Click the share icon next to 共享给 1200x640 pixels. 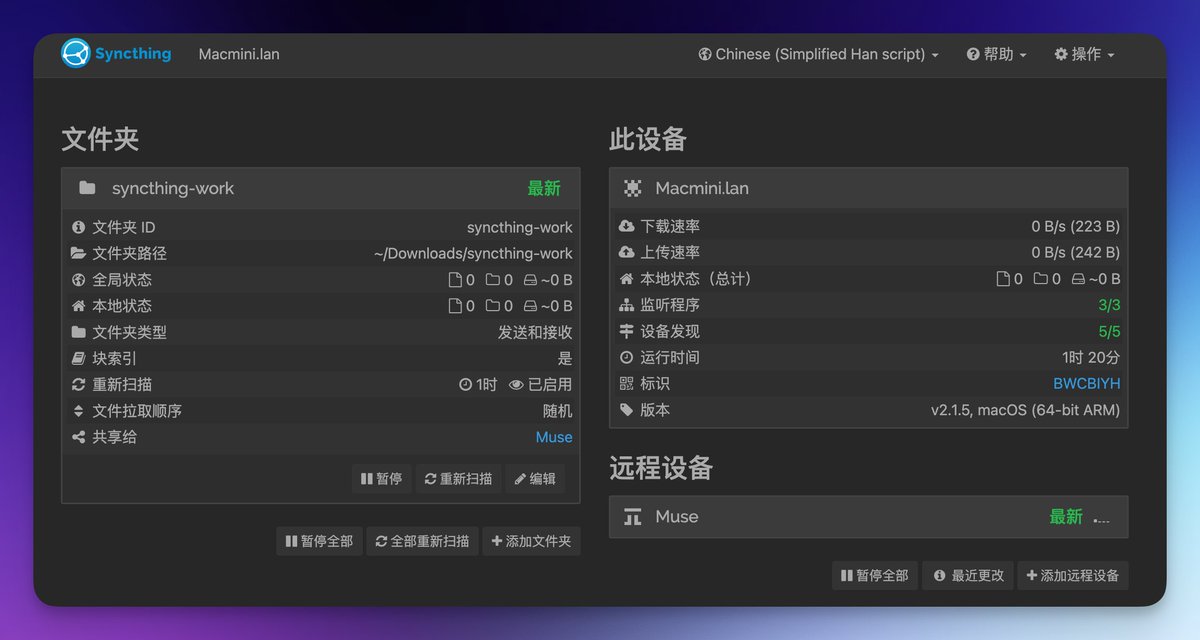[x=79, y=437]
